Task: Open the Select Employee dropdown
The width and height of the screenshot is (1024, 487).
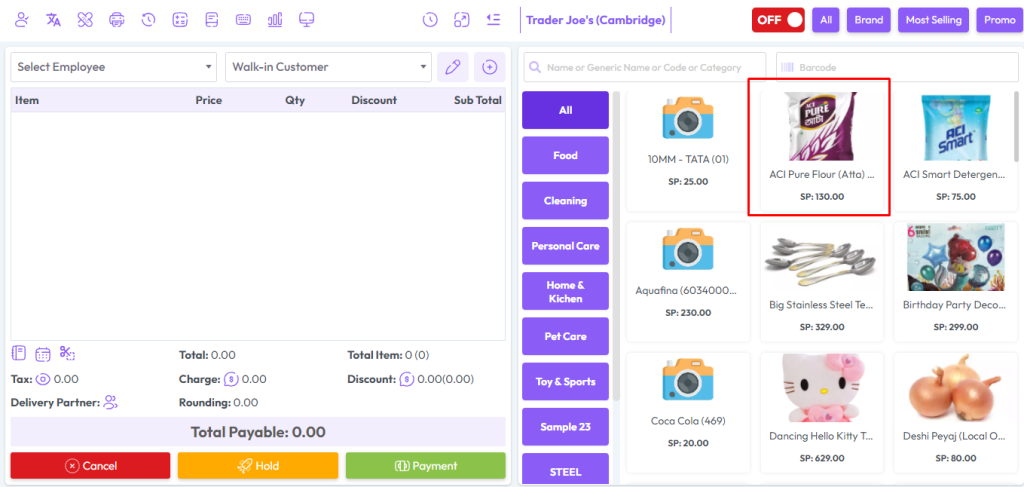Action: pyautogui.click(x=114, y=67)
